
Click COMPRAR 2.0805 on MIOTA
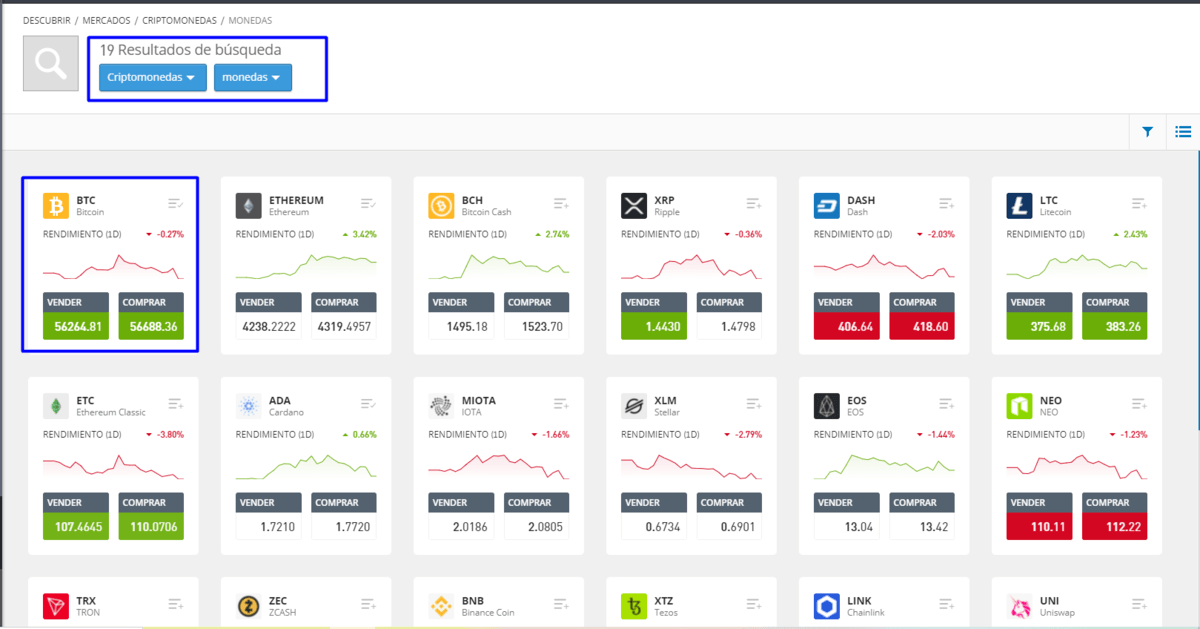(537, 516)
